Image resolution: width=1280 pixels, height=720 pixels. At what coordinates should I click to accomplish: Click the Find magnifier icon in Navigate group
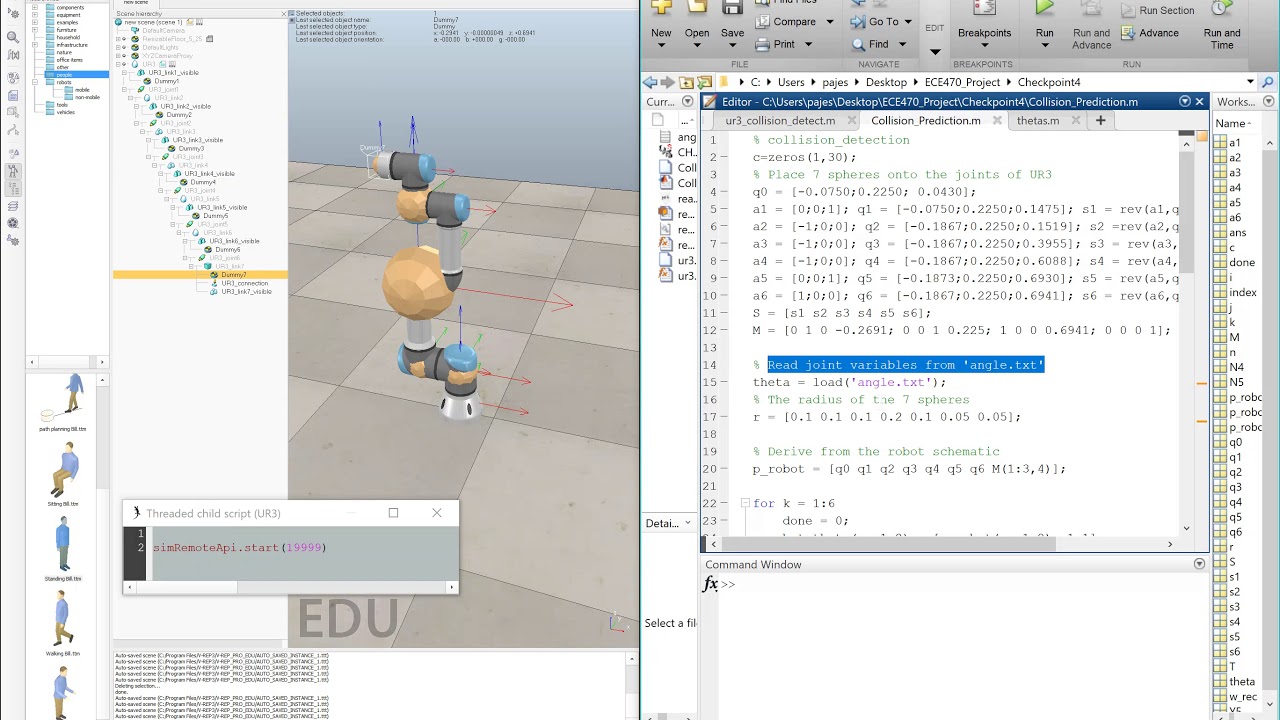pyautogui.click(x=858, y=44)
